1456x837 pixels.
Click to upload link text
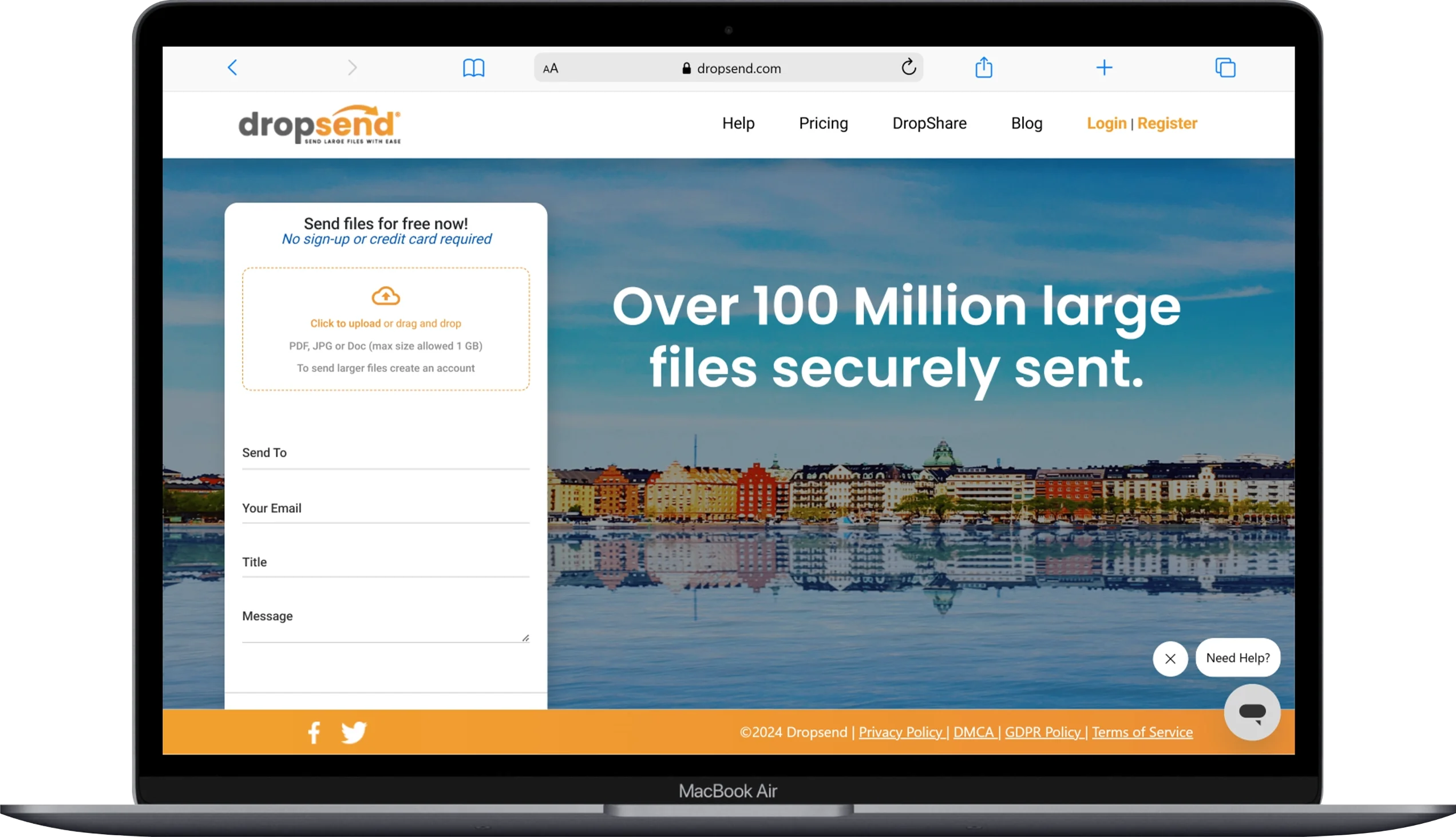pyautogui.click(x=345, y=323)
